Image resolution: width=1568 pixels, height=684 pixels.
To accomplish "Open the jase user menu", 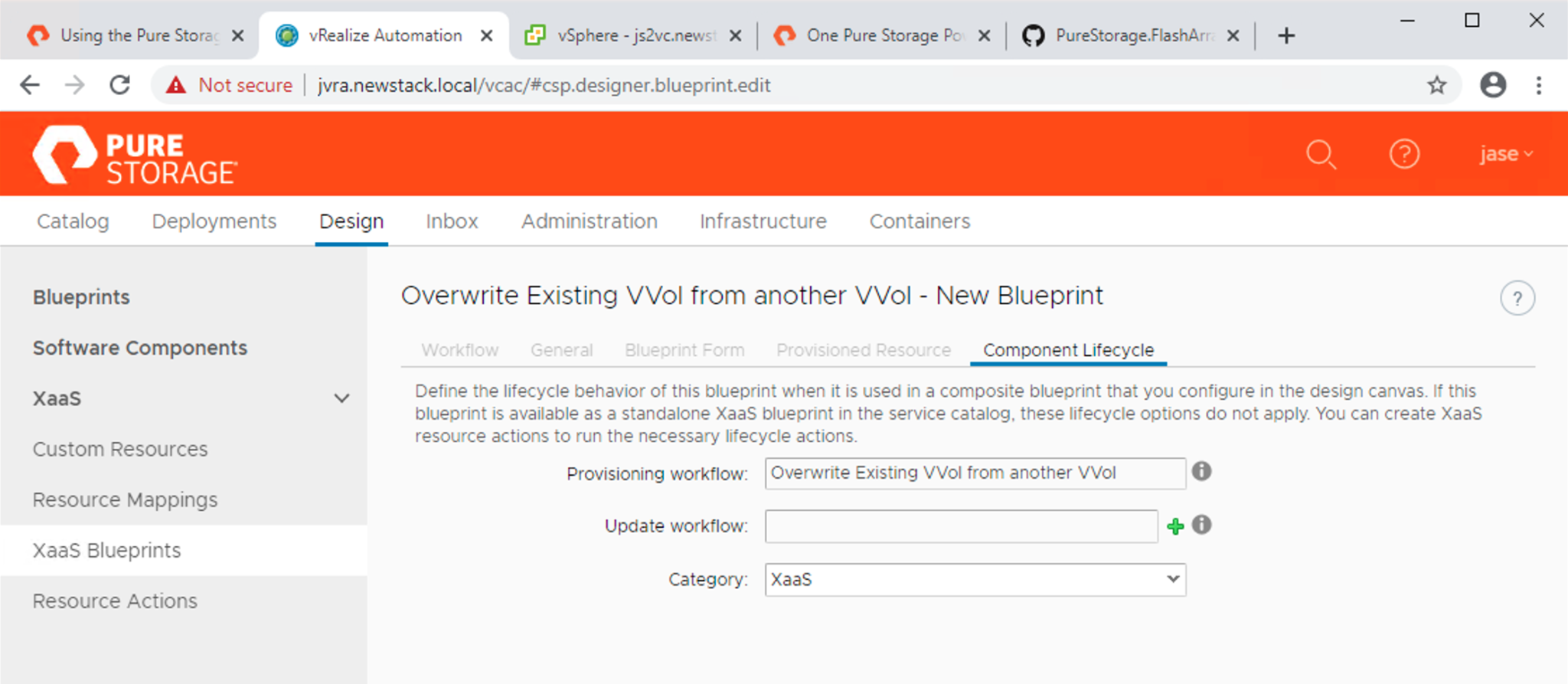I will pos(1505,154).
